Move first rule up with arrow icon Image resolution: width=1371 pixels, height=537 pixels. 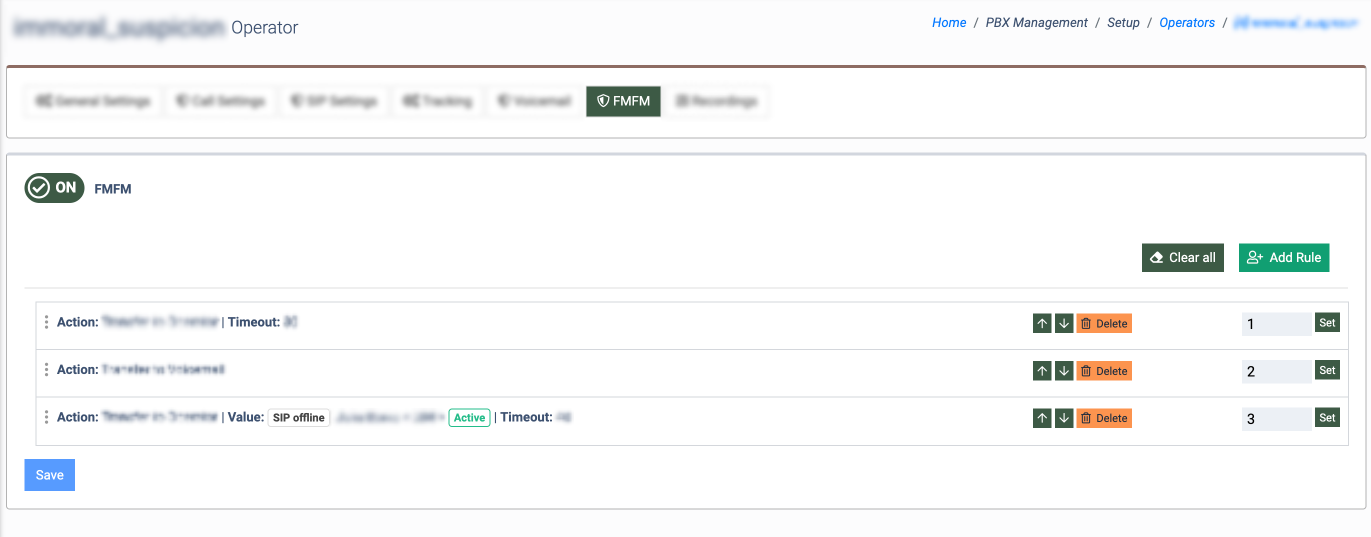[1042, 324]
